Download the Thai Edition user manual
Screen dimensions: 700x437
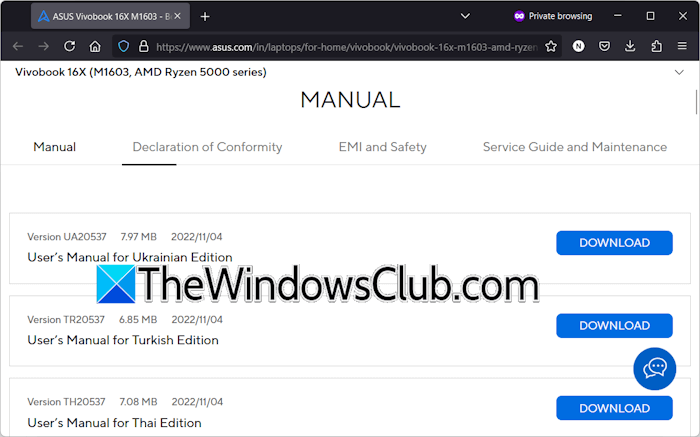pyautogui.click(x=614, y=408)
